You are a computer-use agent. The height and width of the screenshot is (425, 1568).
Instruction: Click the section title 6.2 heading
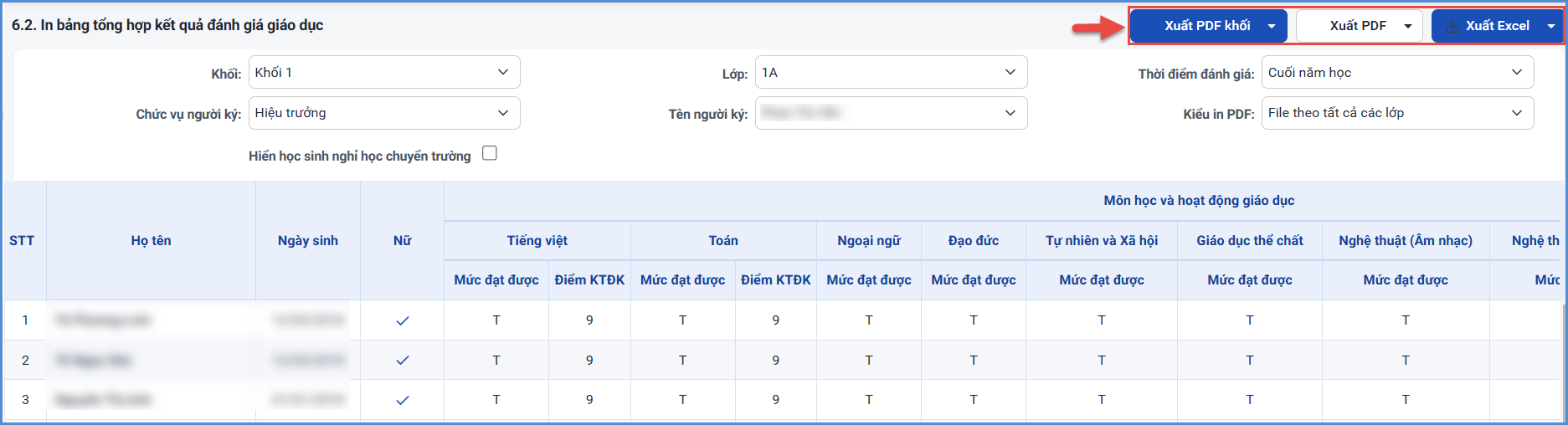point(167,25)
